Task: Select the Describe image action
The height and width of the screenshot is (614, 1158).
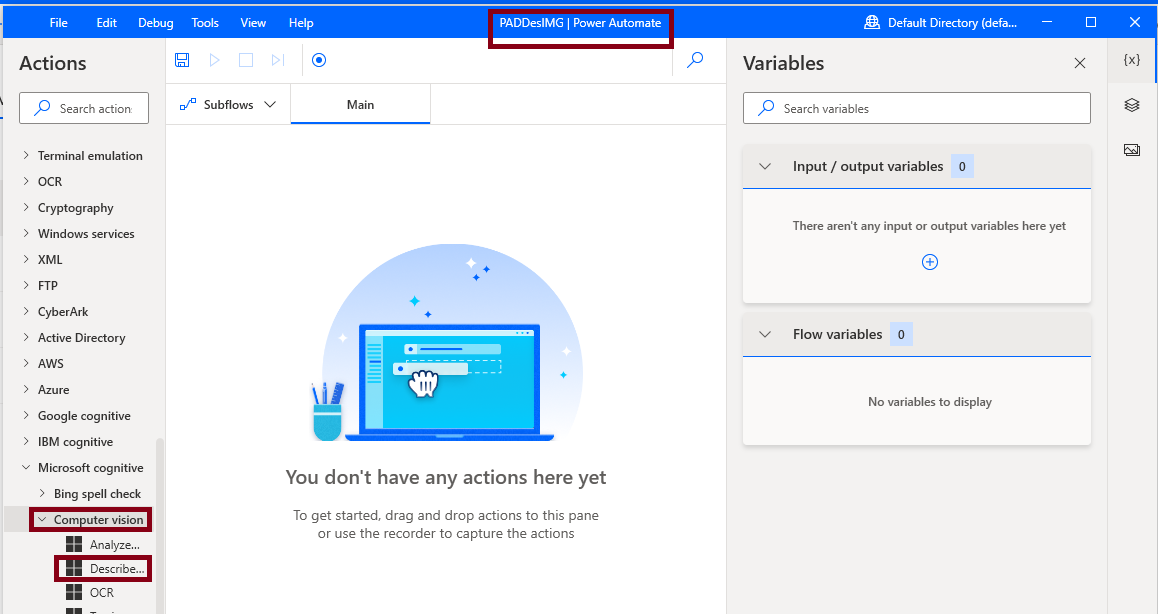Action: click(x=104, y=568)
